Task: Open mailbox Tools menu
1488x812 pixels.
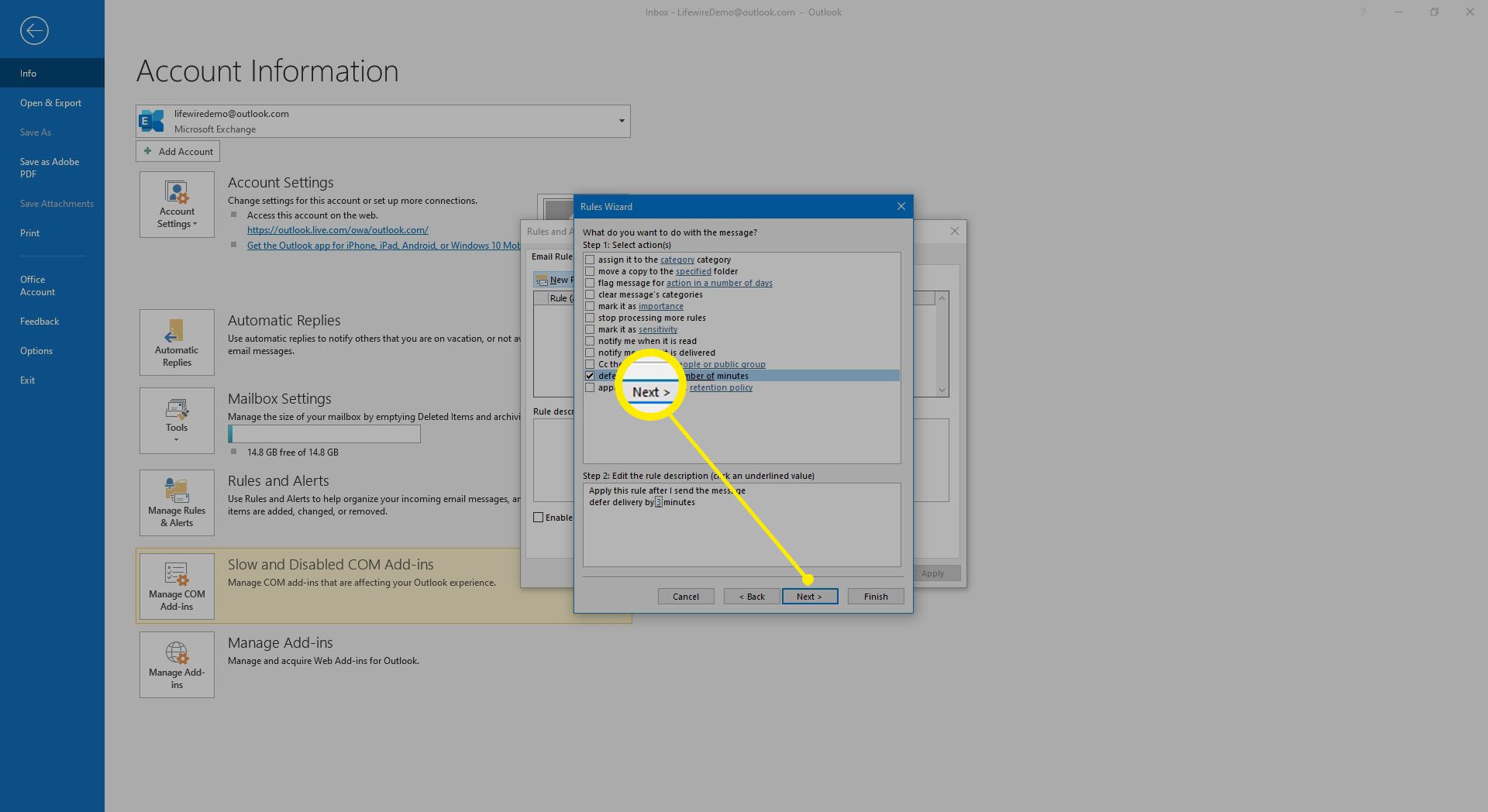Action: point(177,421)
